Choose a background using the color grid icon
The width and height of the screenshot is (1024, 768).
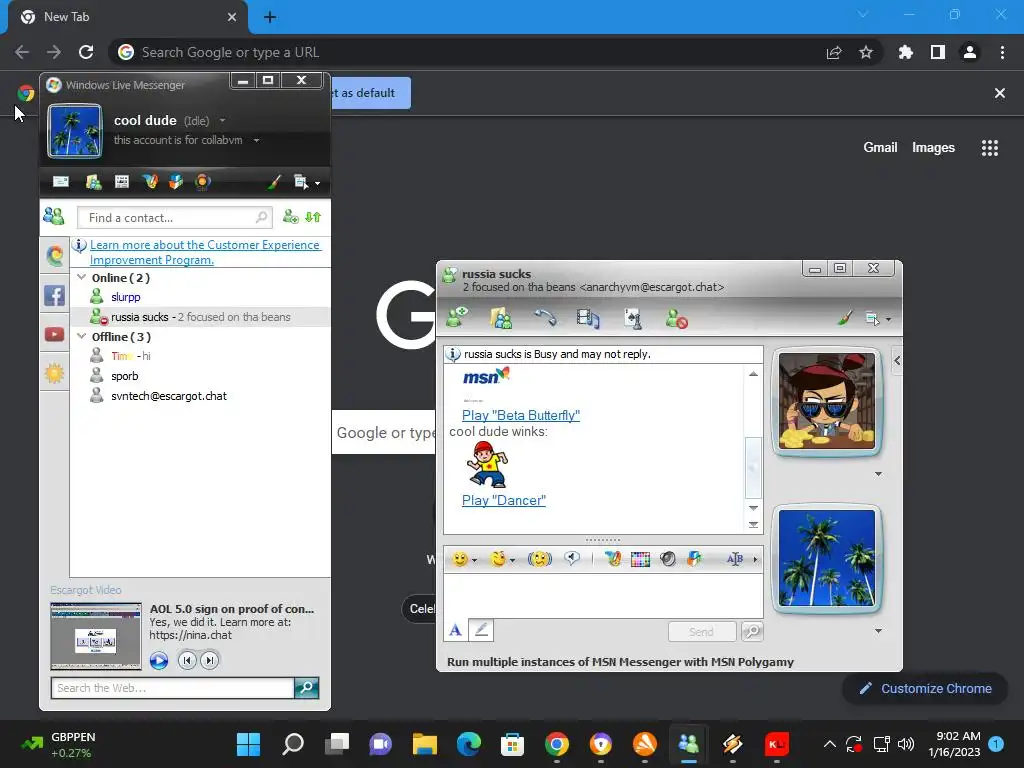click(641, 560)
